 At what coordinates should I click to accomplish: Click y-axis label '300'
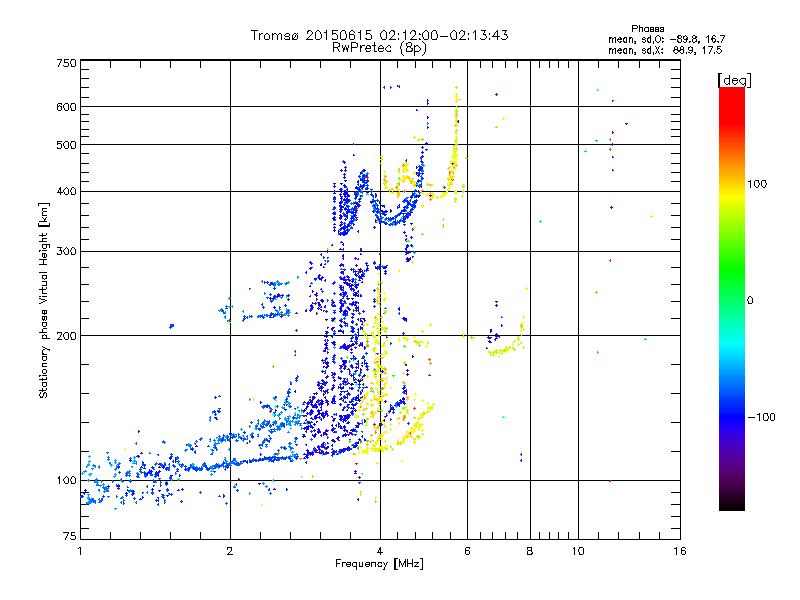pos(66,251)
